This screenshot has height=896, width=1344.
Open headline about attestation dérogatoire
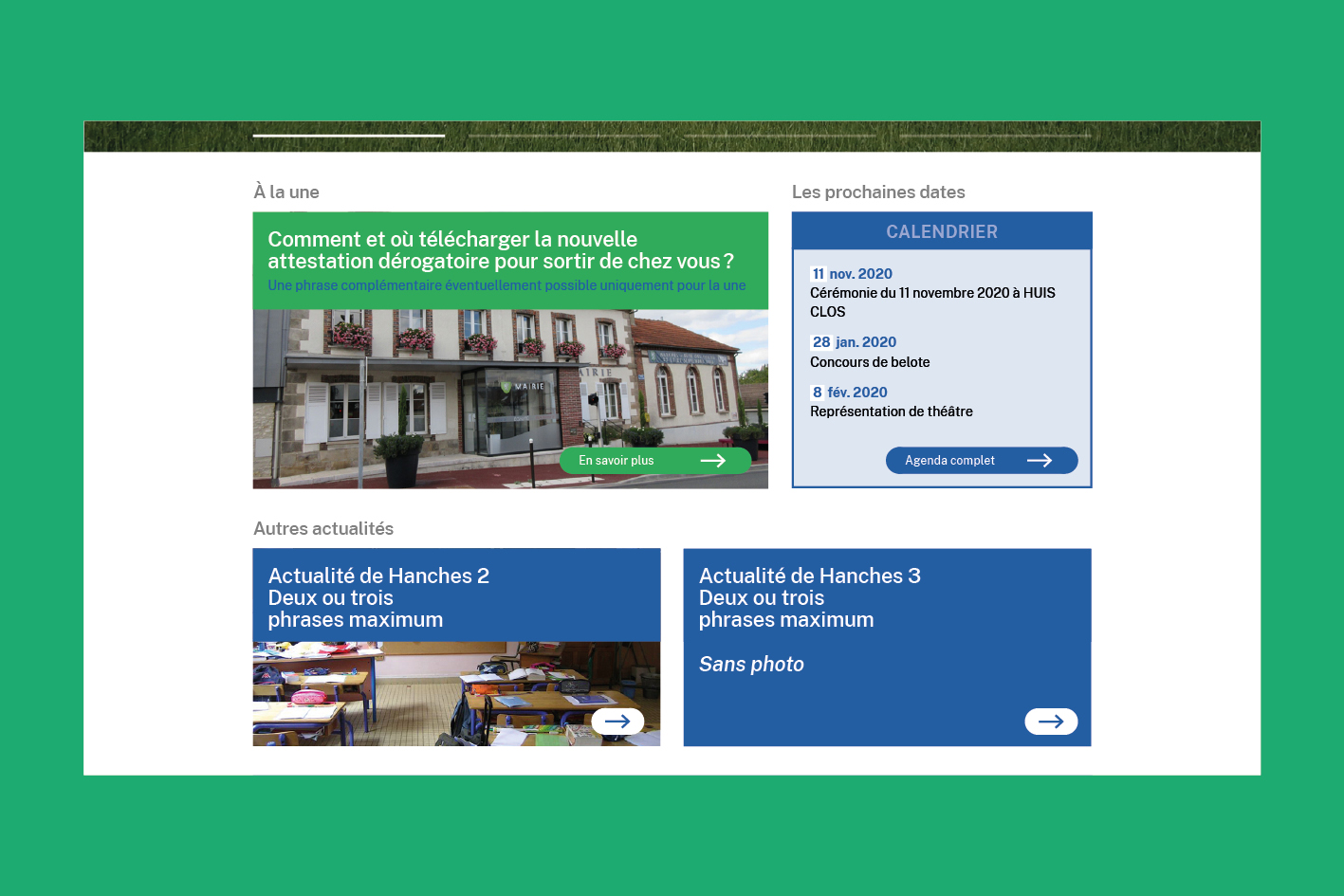tap(501, 250)
